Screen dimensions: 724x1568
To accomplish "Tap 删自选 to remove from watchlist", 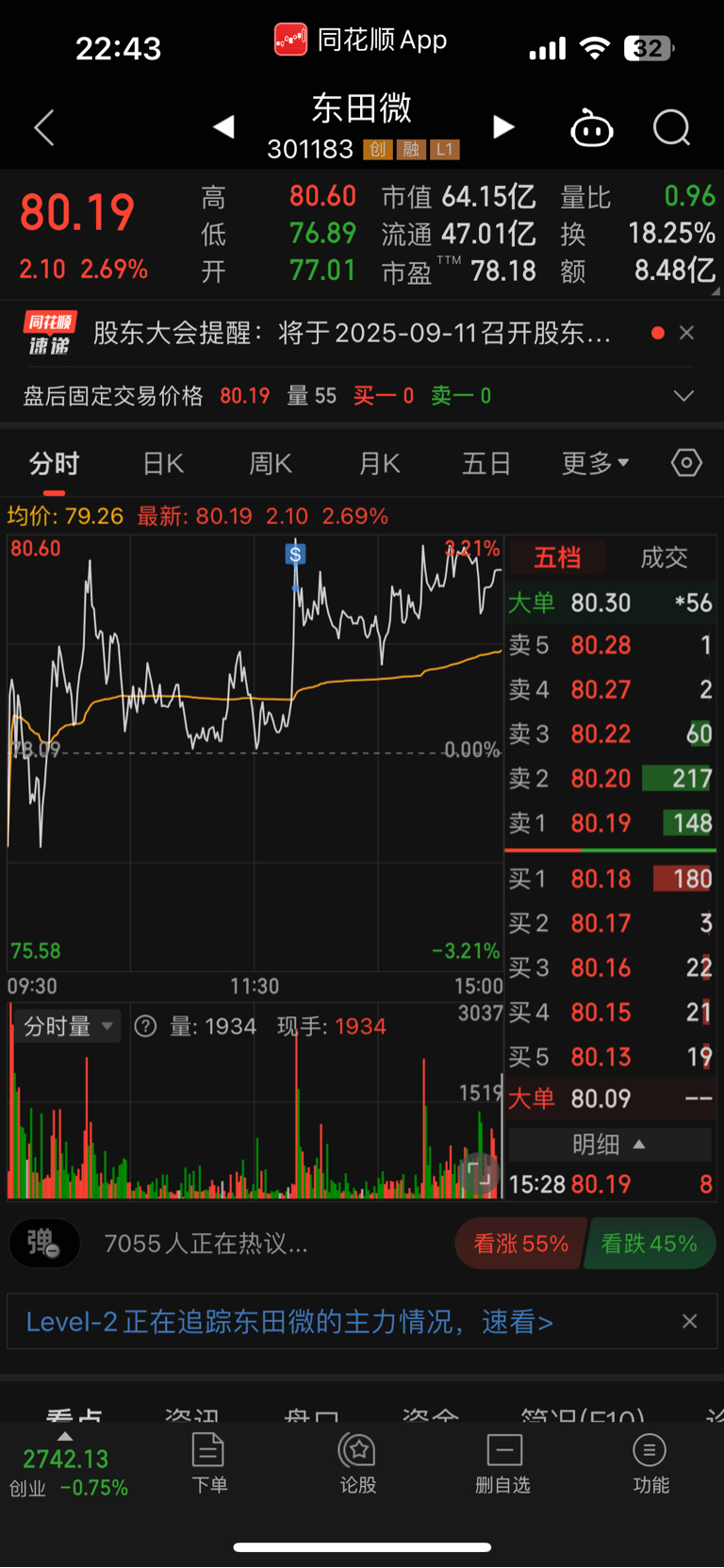I will click(503, 1462).
